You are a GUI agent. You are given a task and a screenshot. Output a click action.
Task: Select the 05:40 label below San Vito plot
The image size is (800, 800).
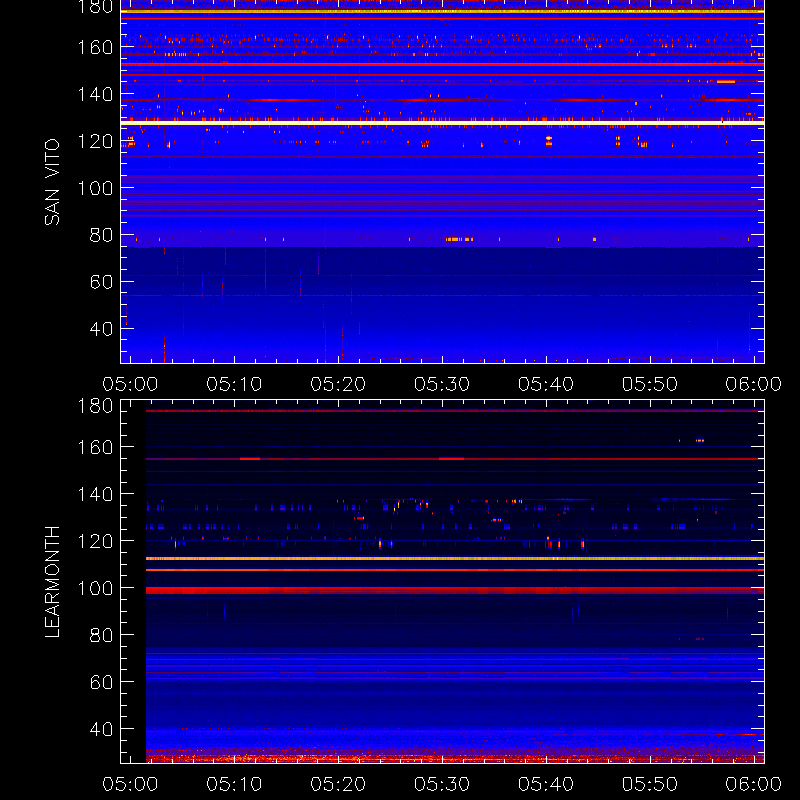pos(546,384)
